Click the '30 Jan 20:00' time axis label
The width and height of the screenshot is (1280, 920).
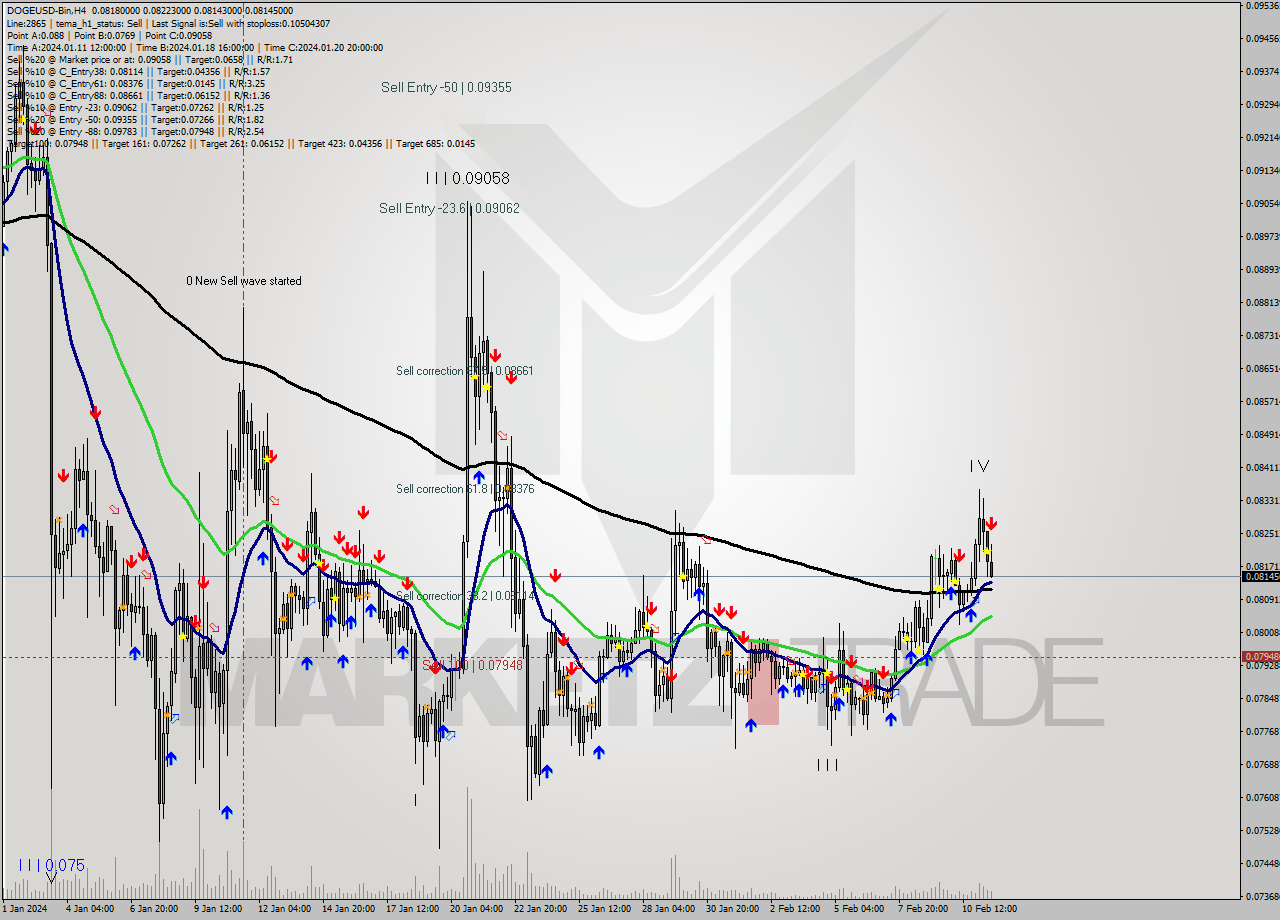coord(734,909)
